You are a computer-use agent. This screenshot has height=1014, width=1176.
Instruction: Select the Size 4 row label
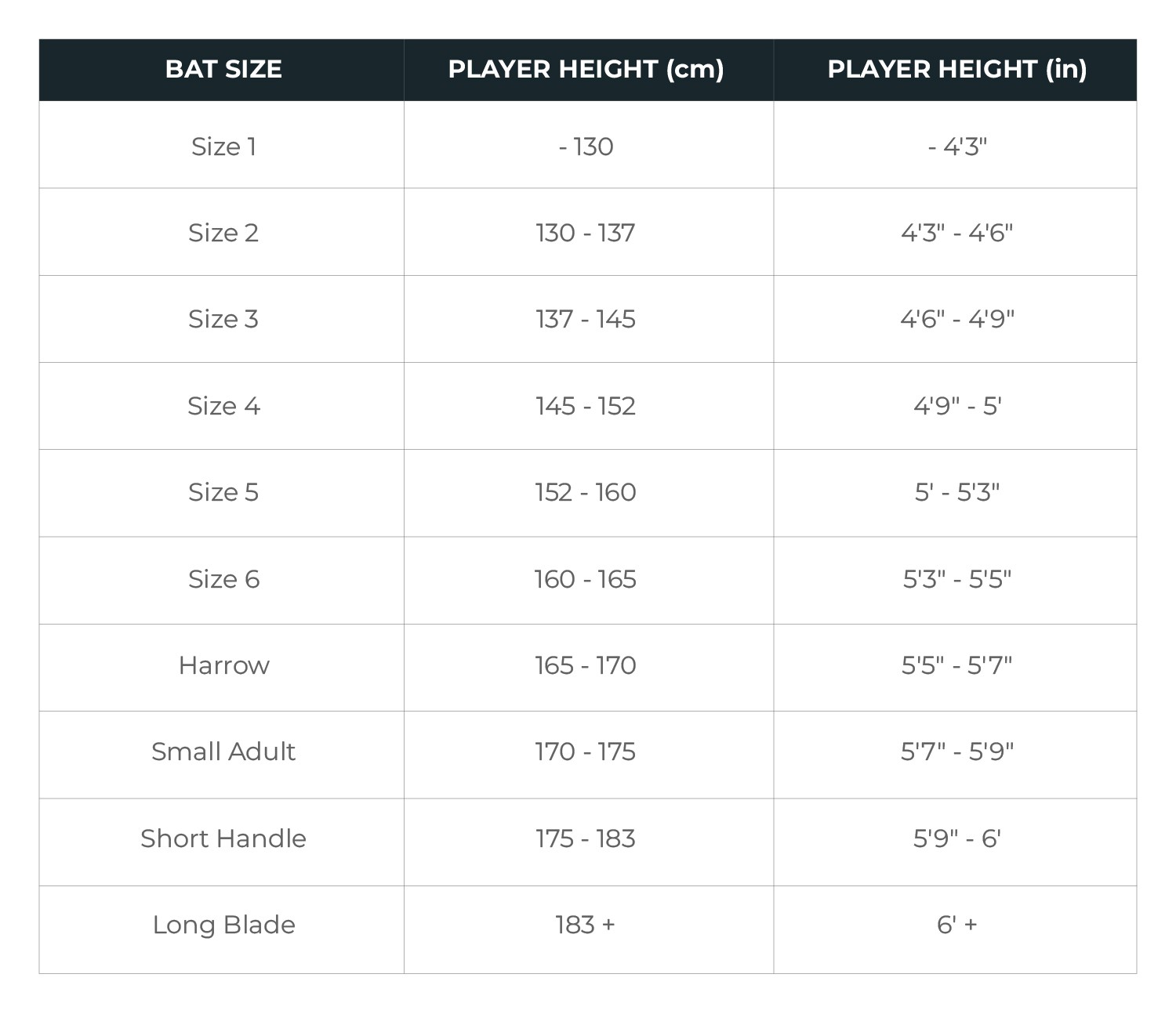point(223,406)
